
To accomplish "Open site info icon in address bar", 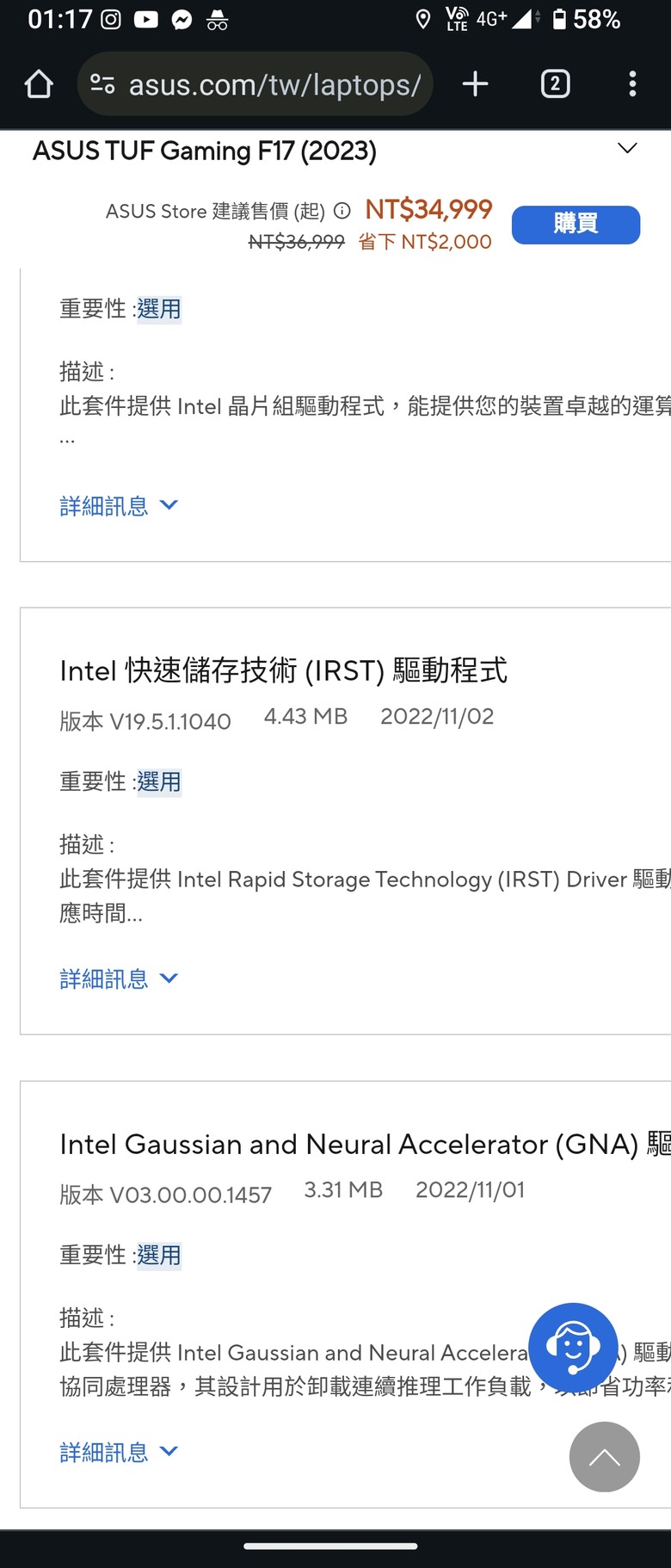I will (x=102, y=83).
